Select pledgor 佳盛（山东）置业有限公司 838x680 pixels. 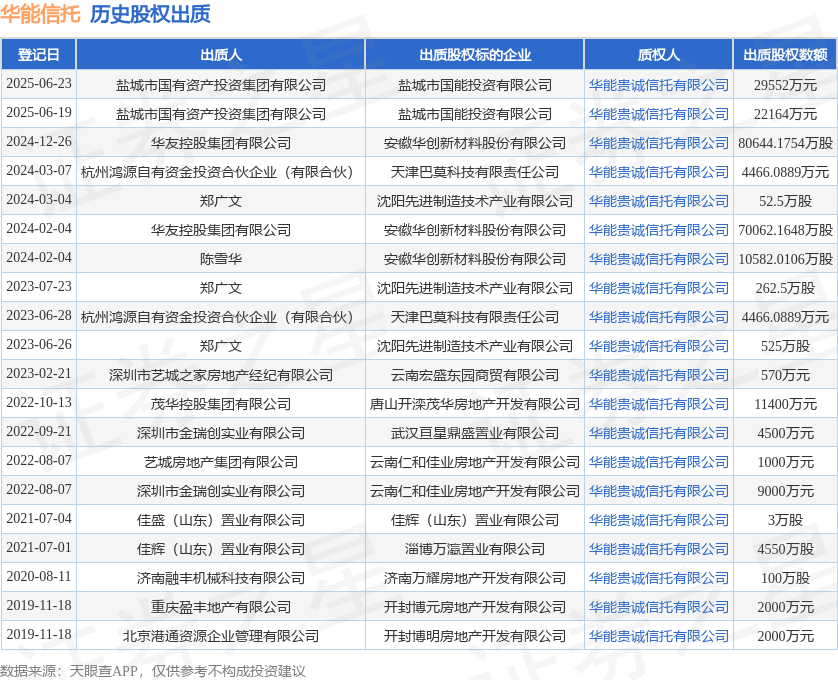[x=221, y=520]
